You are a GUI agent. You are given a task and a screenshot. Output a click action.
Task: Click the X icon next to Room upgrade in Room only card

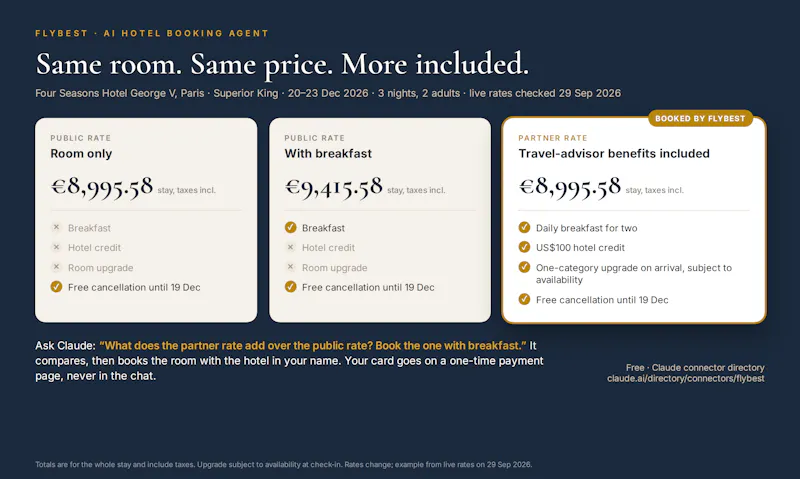click(x=57, y=267)
